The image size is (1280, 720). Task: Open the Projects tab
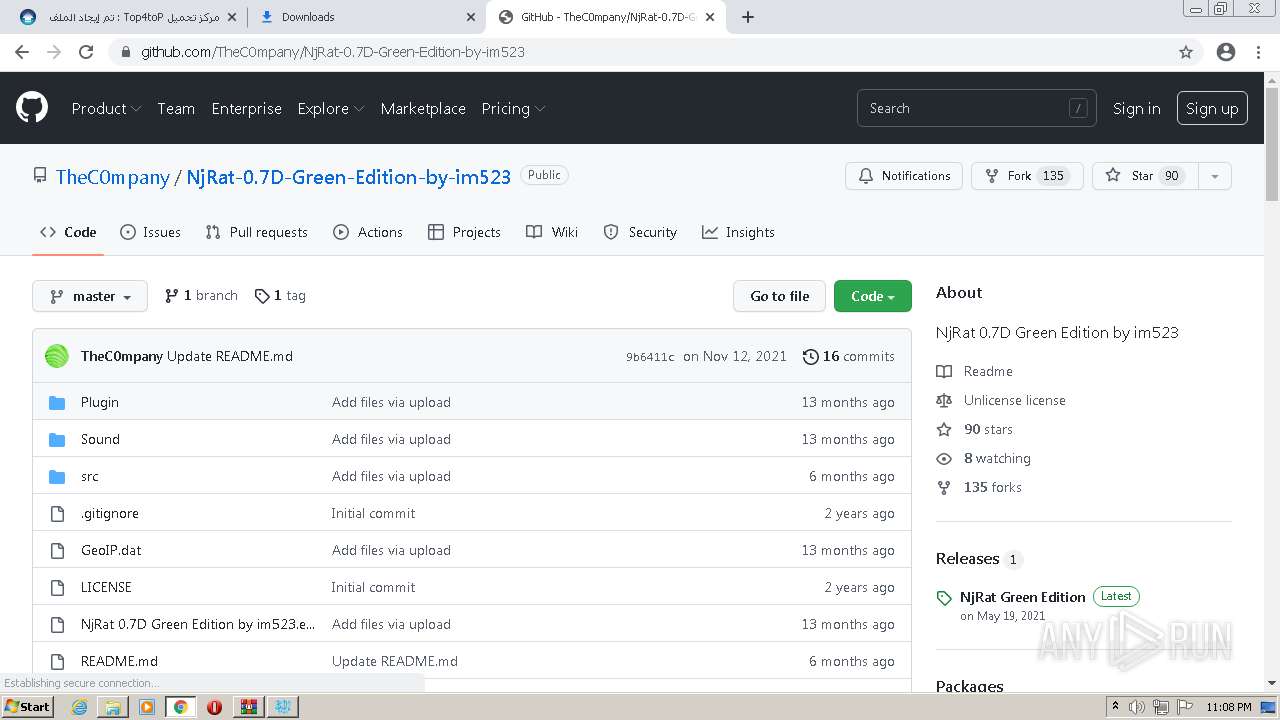coord(464,232)
